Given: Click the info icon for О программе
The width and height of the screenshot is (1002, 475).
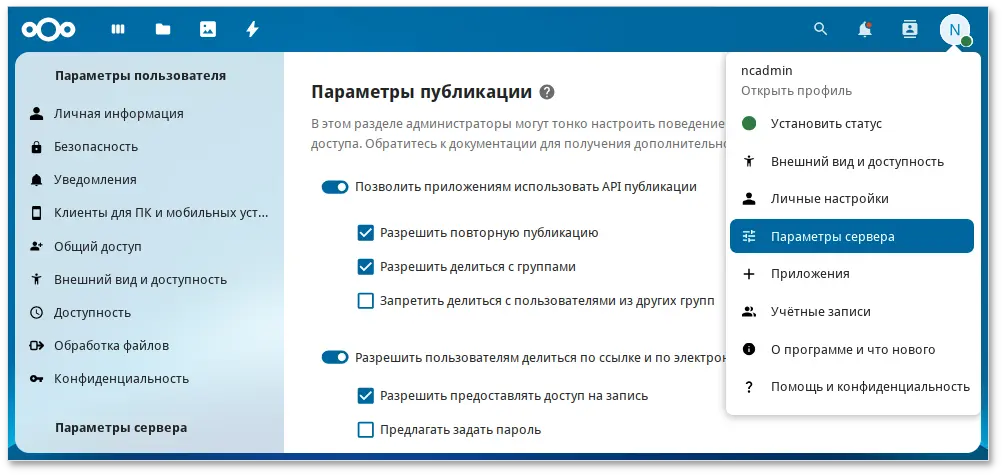Looking at the screenshot, I should (x=749, y=350).
